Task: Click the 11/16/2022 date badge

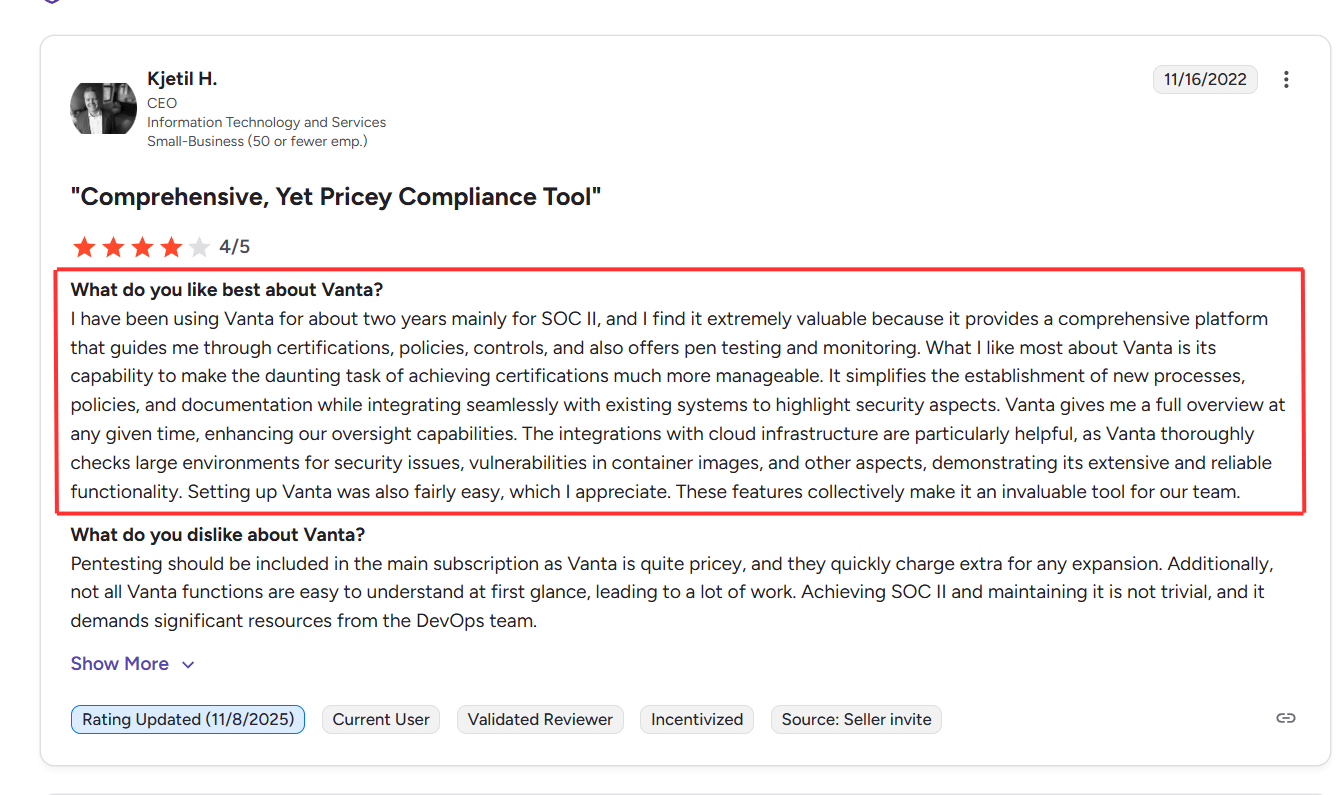Action: click(1205, 79)
